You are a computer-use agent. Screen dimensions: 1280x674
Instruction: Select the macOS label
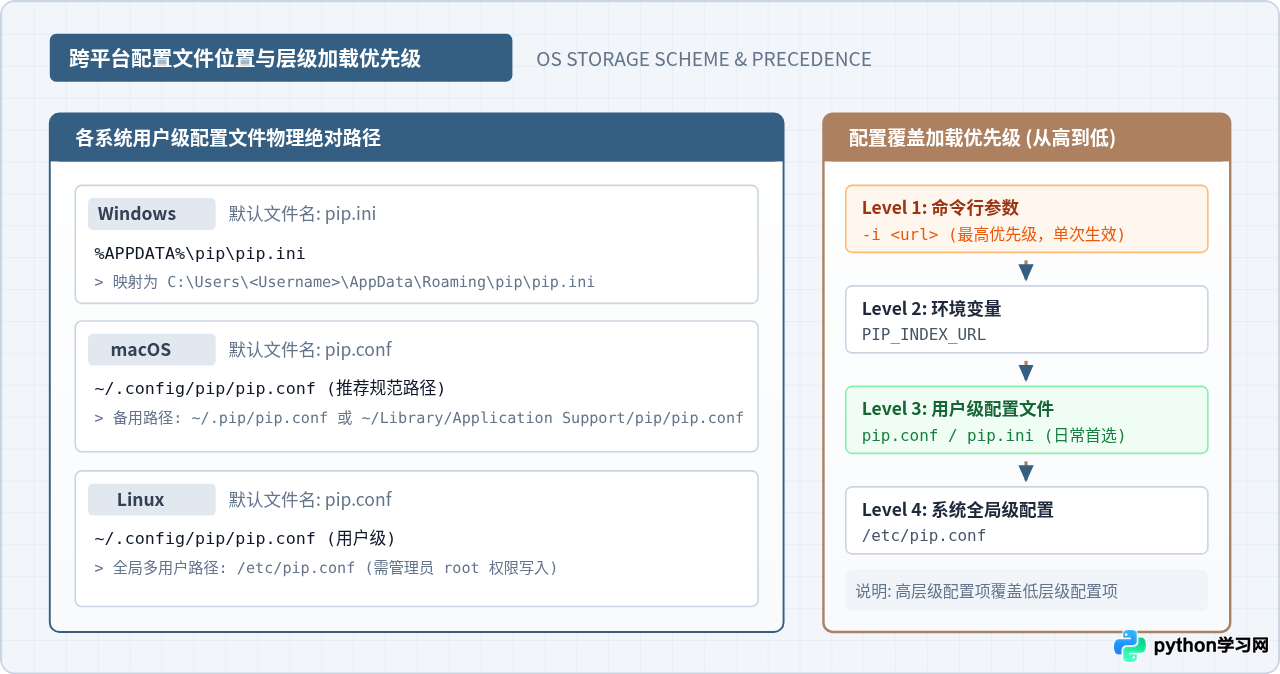(151, 350)
